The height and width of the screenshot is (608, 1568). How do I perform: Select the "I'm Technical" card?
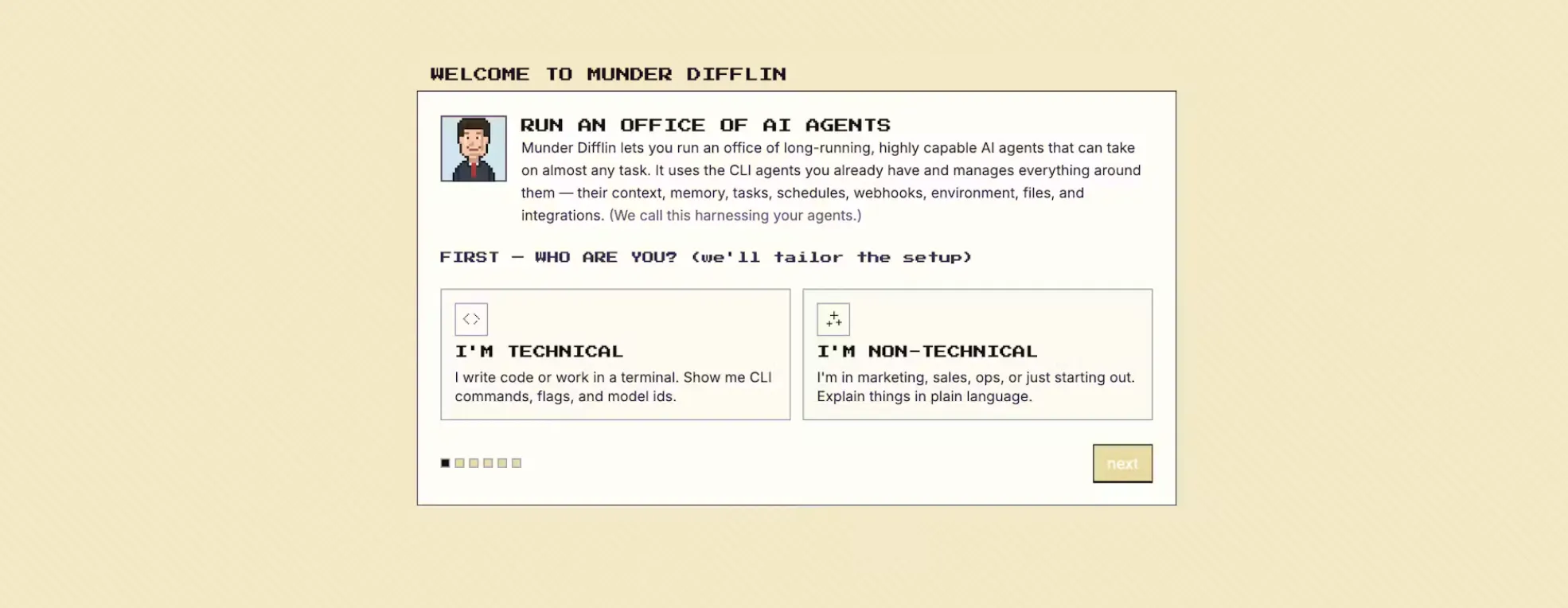click(615, 354)
